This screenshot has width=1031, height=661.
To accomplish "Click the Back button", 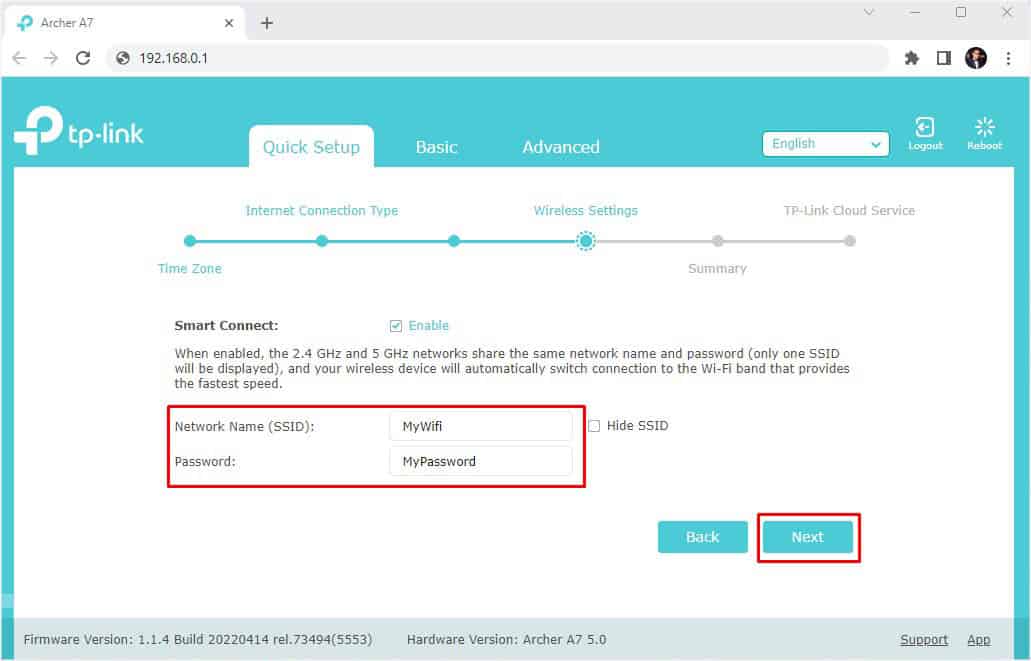I will point(702,537).
